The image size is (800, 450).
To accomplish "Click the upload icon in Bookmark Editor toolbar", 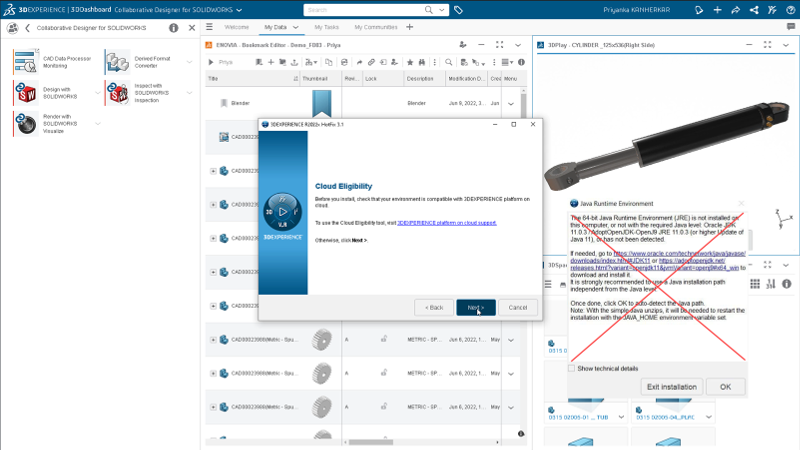I will [294, 62].
